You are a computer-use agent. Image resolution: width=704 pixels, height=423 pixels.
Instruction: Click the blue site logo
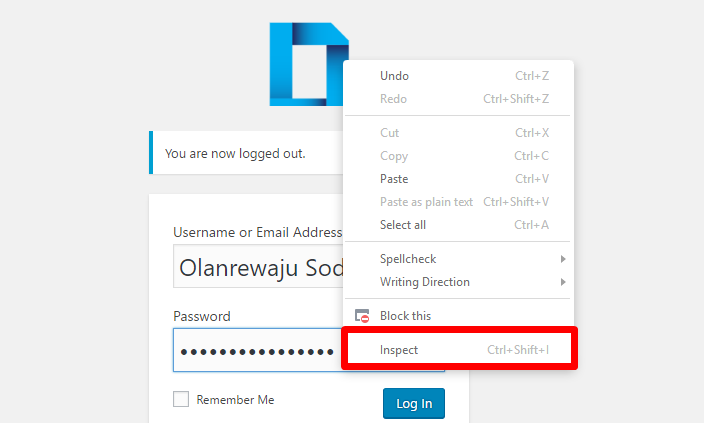(x=308, y=64)
